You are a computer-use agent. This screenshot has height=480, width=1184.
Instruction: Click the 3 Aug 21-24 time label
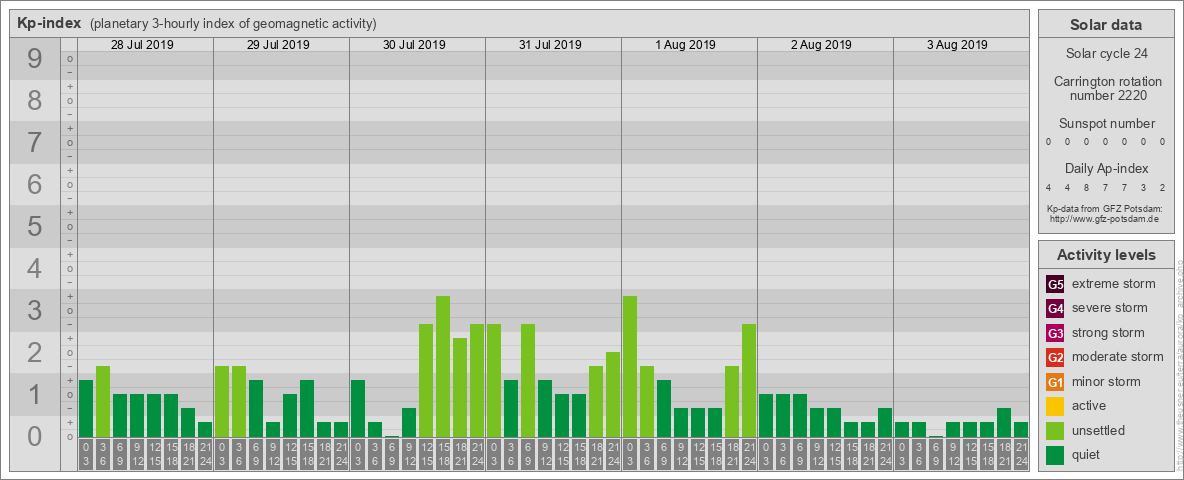(x=1021, y=455)
